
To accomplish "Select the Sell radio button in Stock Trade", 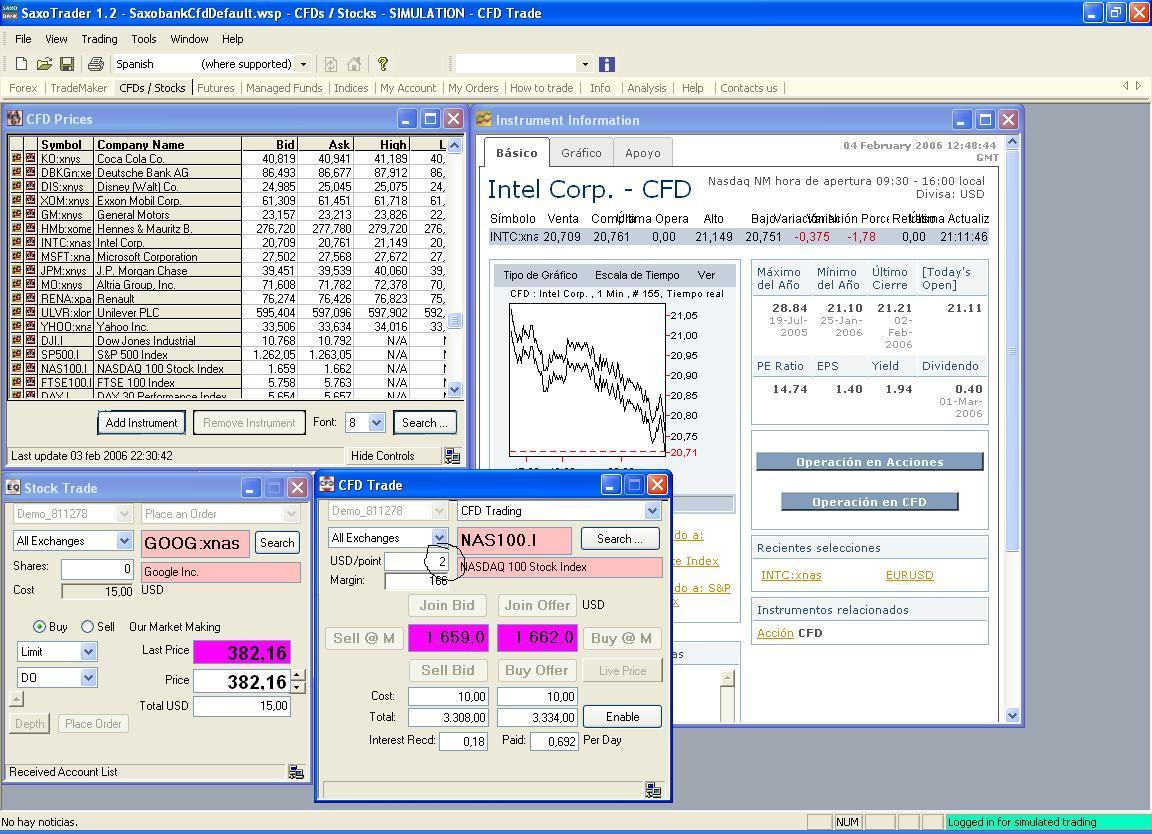I will tap(87, 627).
